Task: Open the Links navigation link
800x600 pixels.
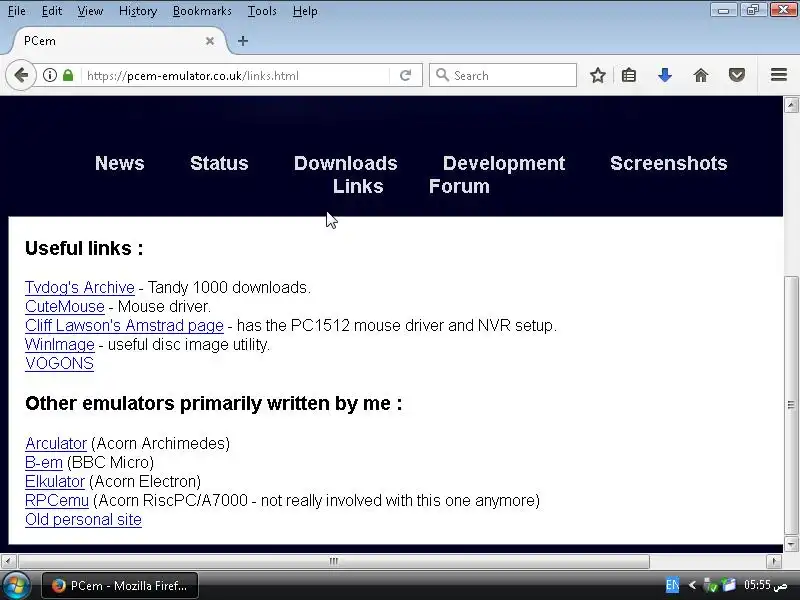Action: point(358,186)
